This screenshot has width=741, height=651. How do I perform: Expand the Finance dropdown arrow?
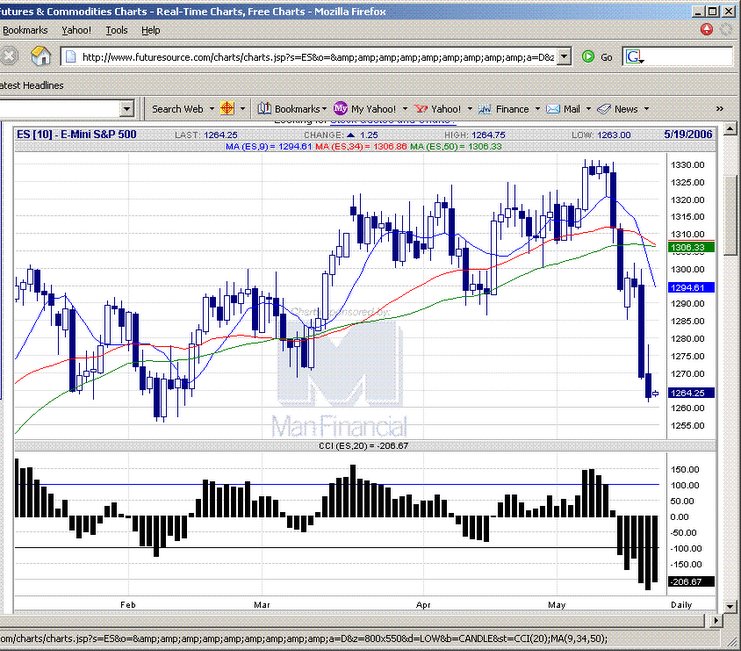pos(537,109)
